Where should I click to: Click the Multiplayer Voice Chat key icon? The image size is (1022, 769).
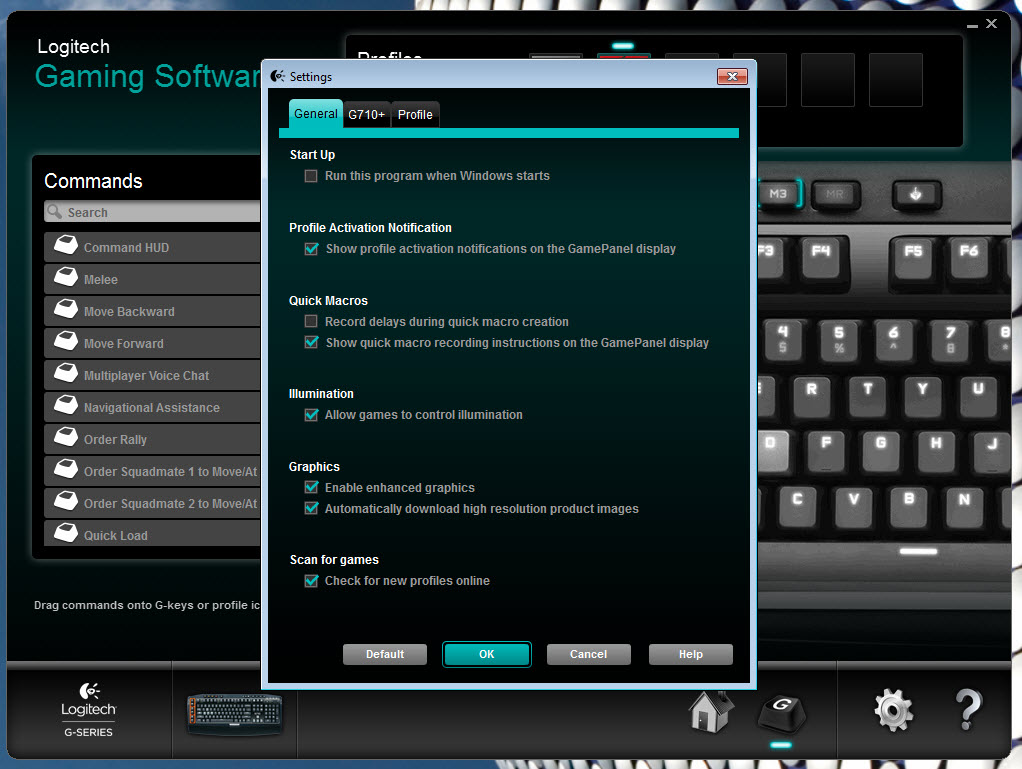(x=66, y=373)
